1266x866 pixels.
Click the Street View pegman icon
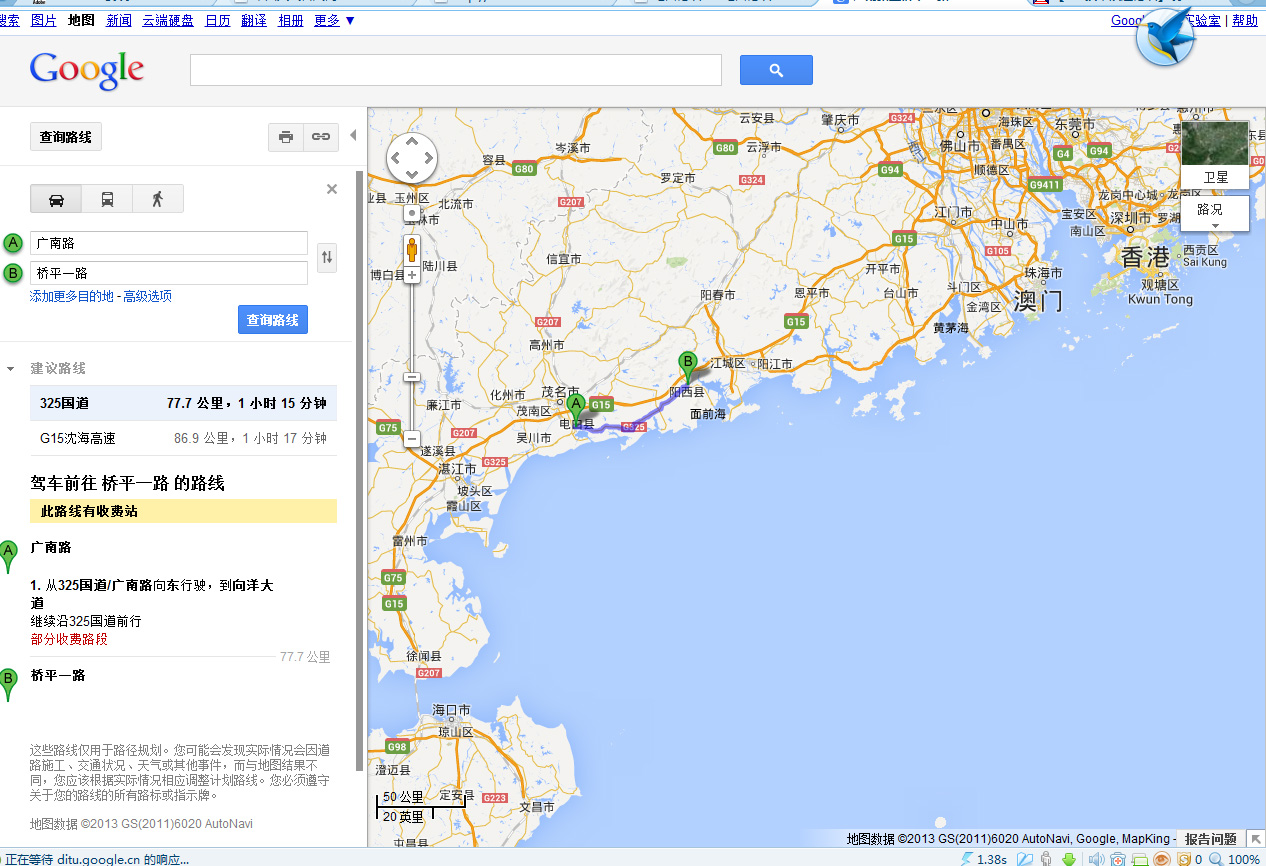(412, 249)
